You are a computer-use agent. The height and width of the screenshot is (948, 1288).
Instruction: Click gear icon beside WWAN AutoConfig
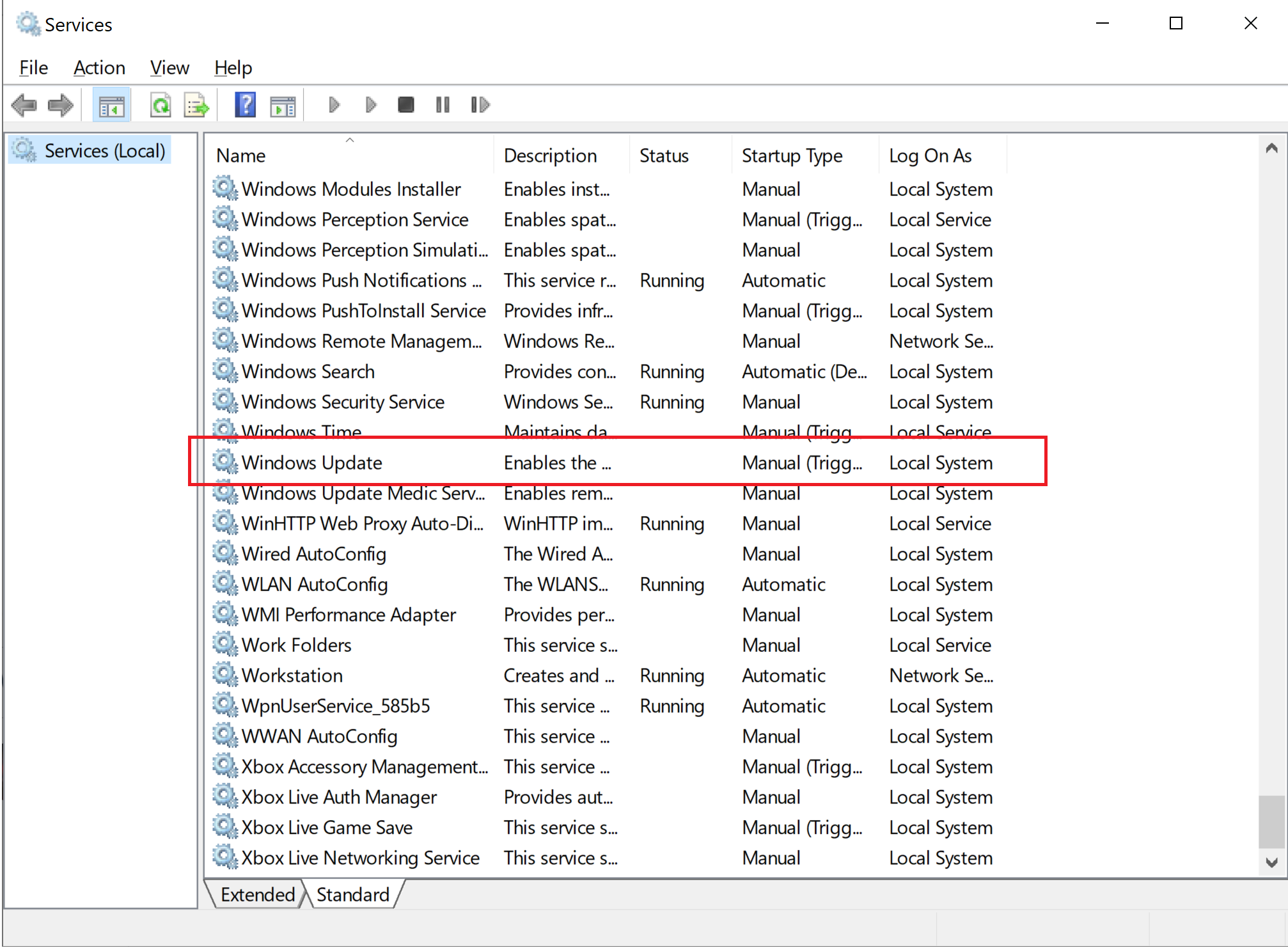click(x=225, y=736)
